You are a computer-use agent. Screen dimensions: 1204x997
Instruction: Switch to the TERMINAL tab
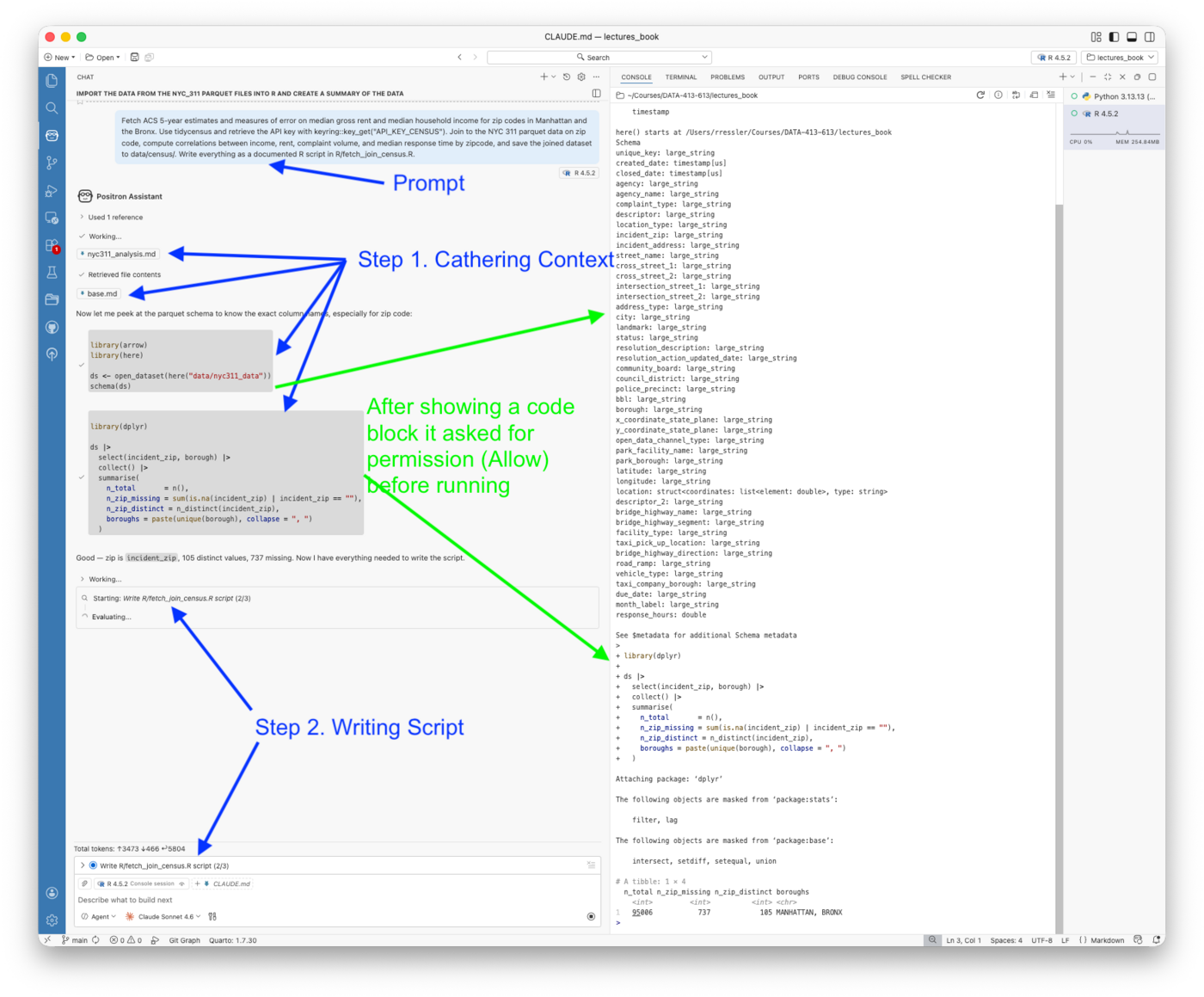tap(680, 77)
